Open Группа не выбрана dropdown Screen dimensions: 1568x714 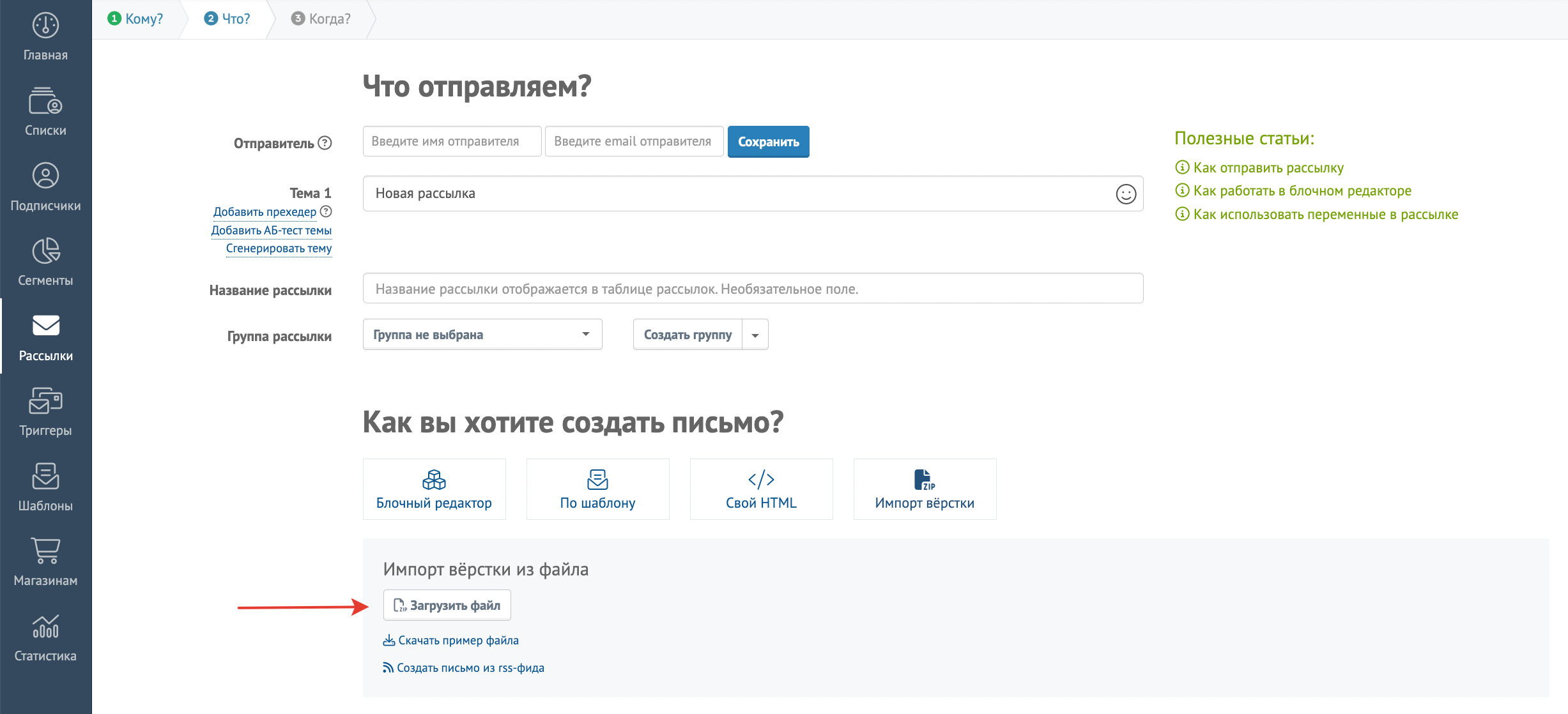(x=482, y=335)
